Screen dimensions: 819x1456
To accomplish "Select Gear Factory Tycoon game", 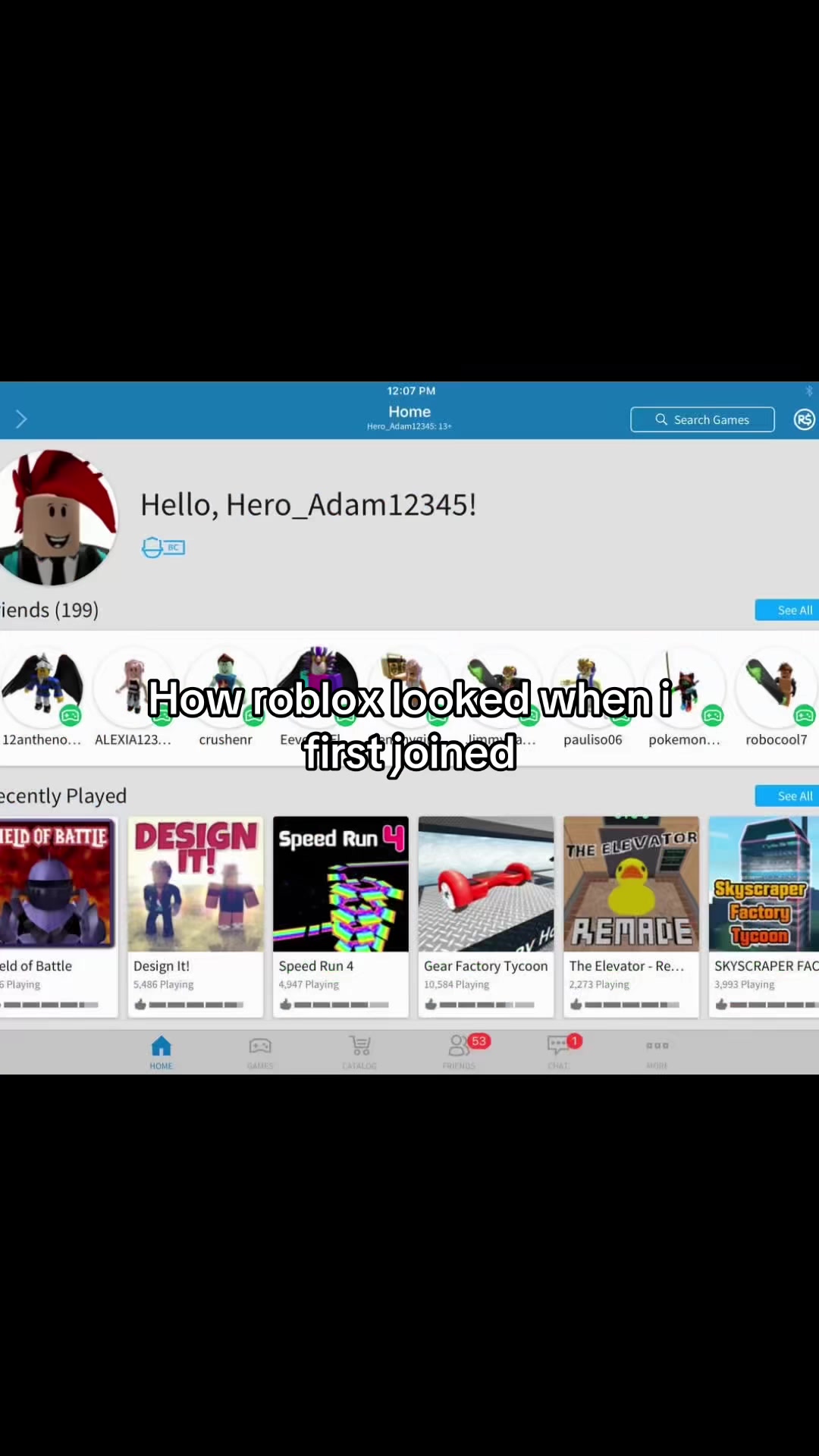I will point(486,917).
